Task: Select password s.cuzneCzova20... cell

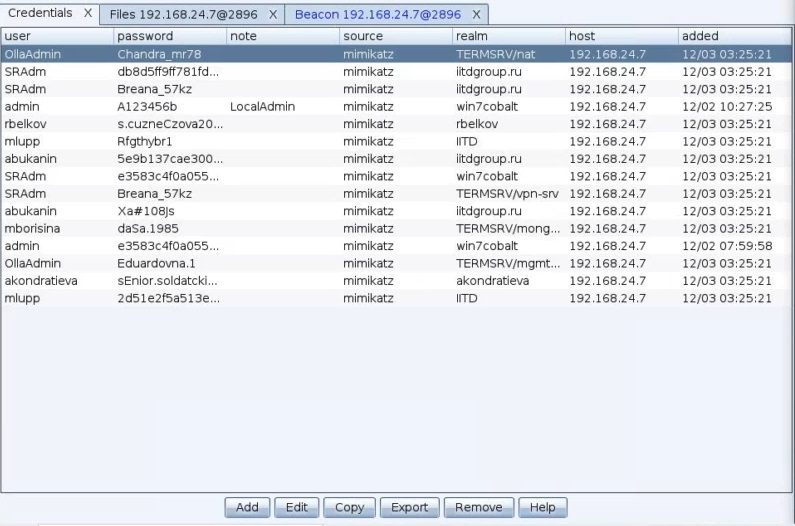Action: (170, 124)
